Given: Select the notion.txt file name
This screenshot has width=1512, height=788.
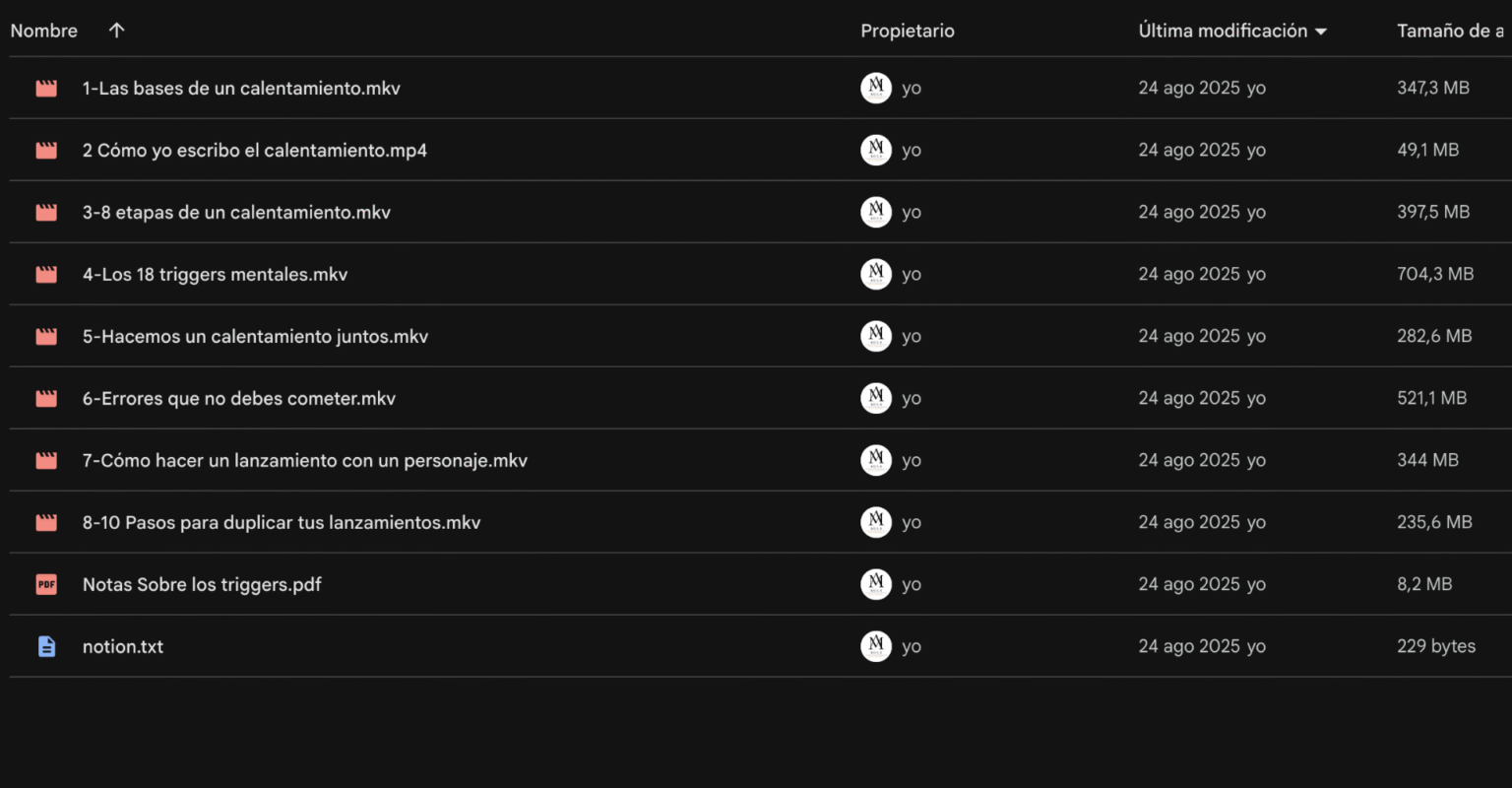Looking at the screenshot, I should point(123,647).
